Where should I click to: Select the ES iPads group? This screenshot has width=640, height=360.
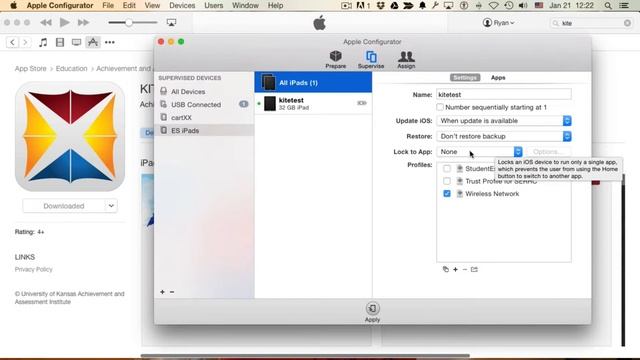click(204, 131)
